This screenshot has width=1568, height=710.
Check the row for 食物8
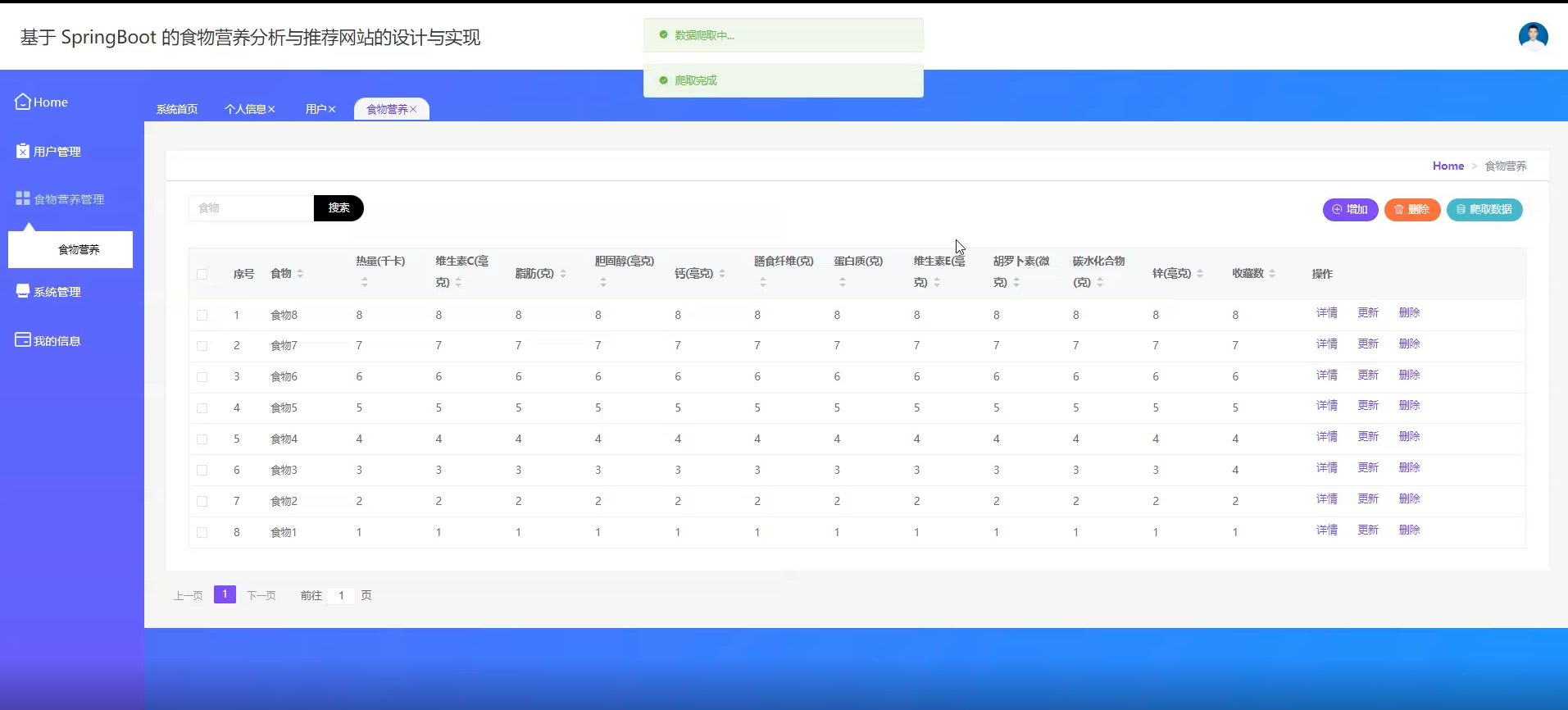tap(202, 315)
